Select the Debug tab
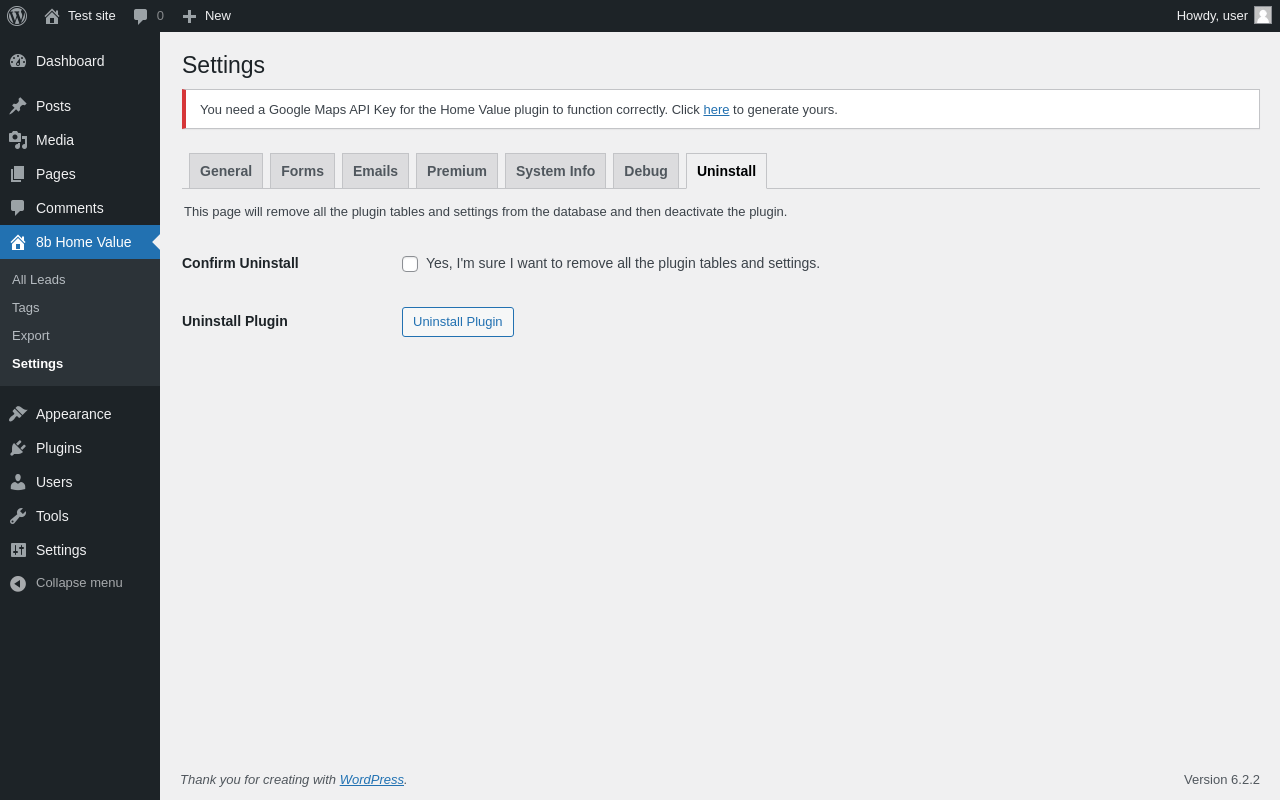The height and width of the screenshot is (800, 1280). coord(646,171)
